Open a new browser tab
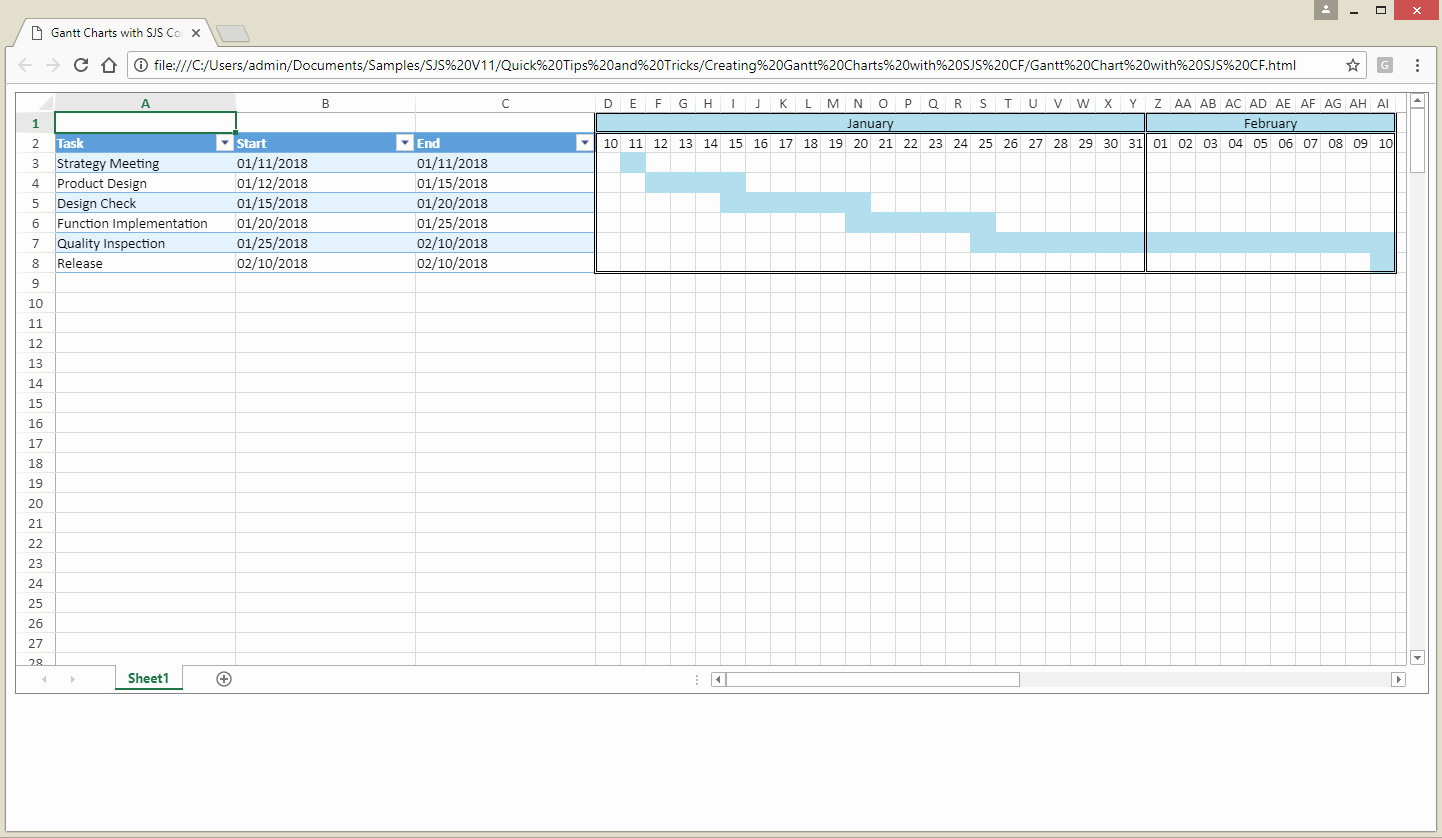The image size is (1442, 838). pyautogui.click(x=232, y=34)
